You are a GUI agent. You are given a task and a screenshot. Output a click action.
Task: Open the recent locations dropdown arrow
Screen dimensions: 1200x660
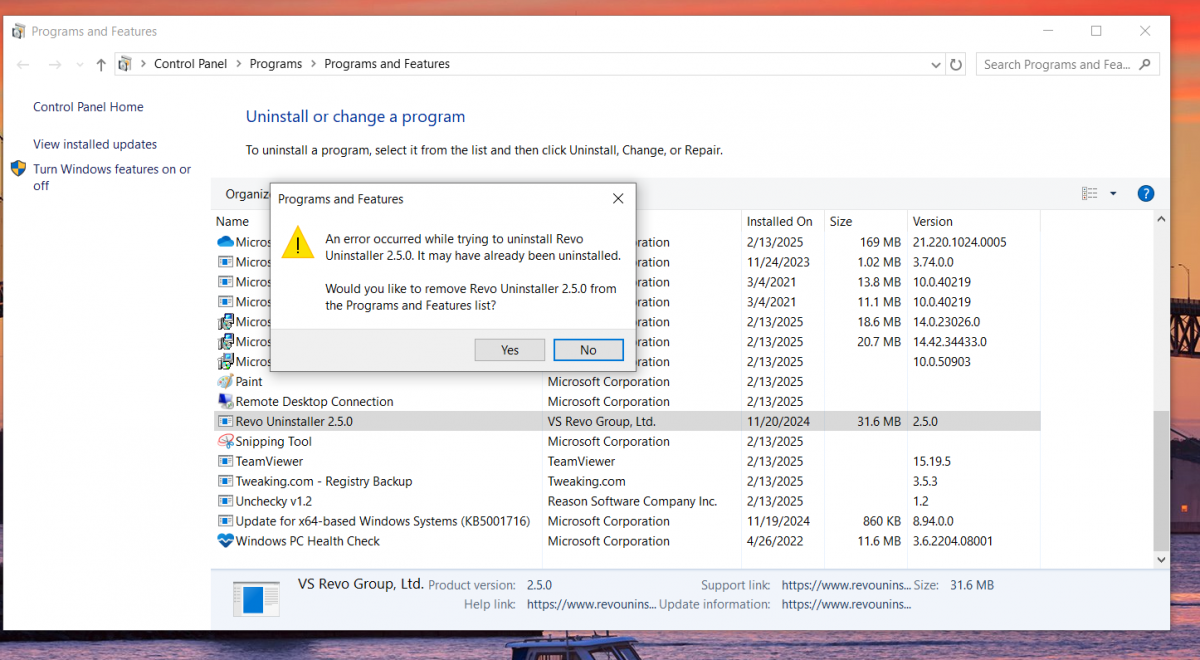[x=79, y=65]
